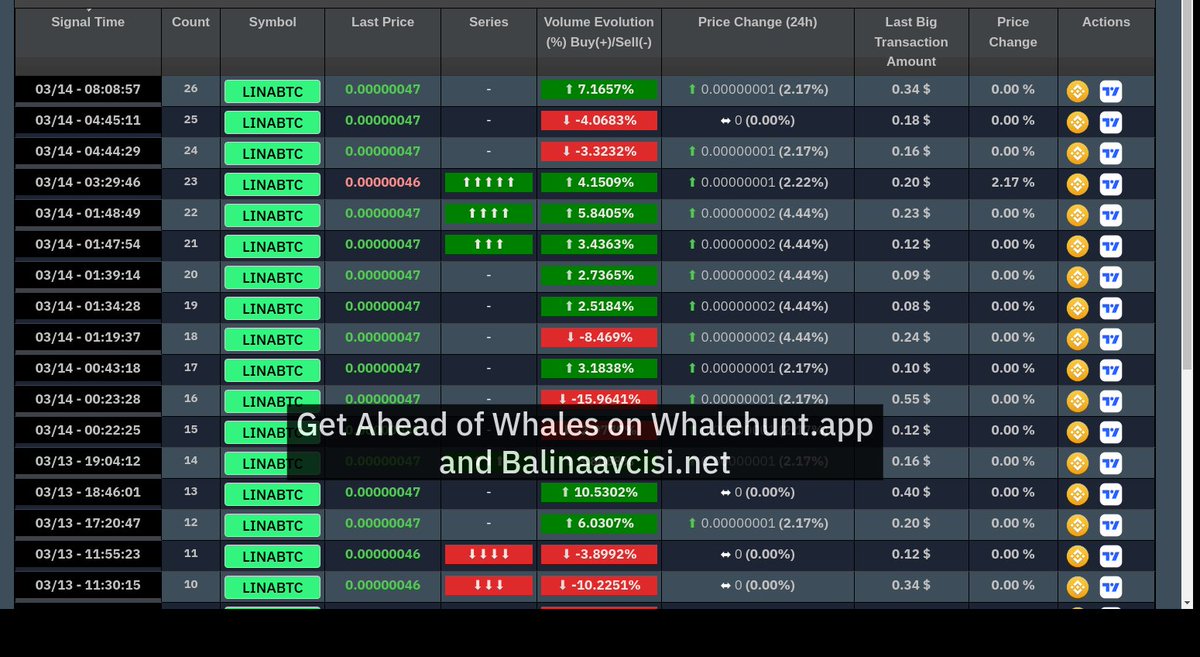This screenshot has width=1200, height=657.
Task: Click TradingView icon for 04:45:11 signal
Action: point(1110,122)
